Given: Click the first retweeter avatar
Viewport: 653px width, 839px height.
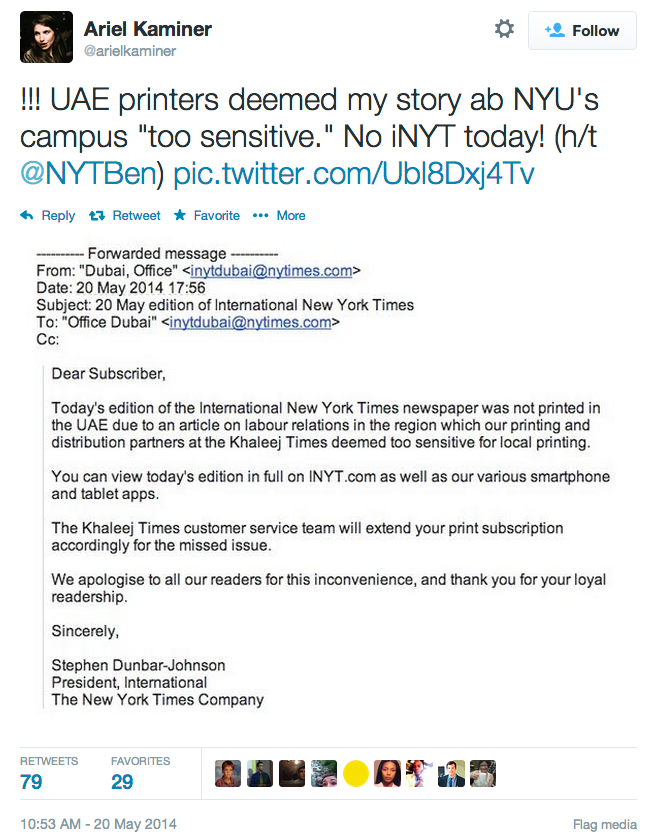Looking at the screenshot, I should coord(228,774).
